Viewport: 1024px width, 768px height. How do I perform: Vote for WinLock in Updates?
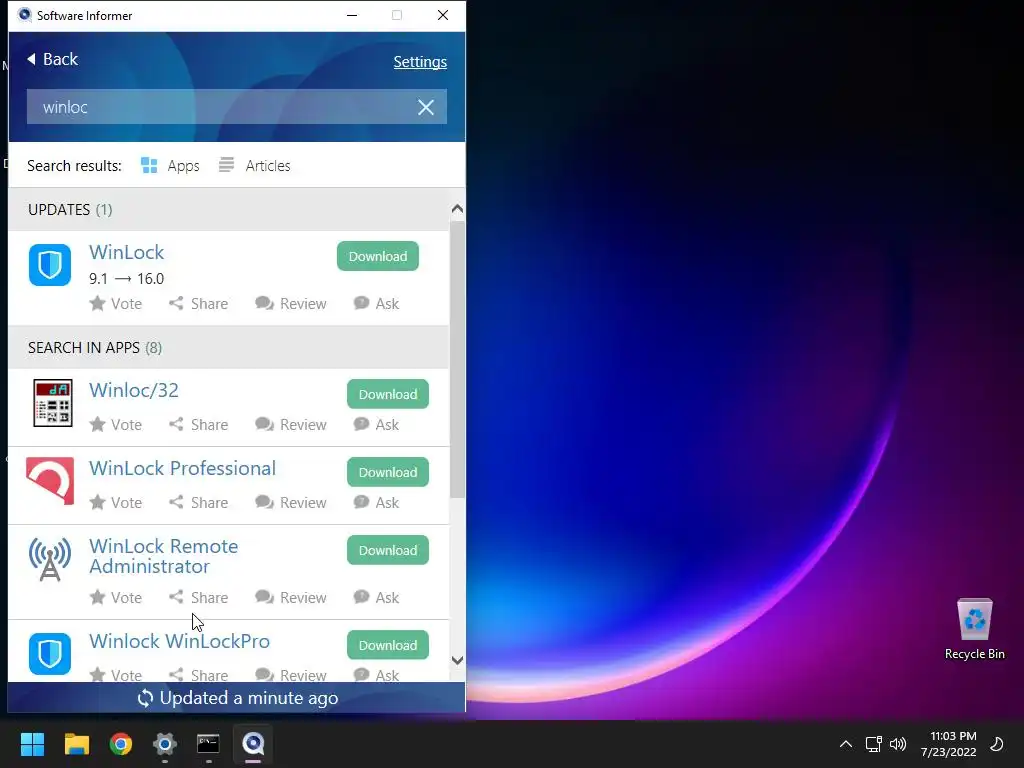coord(116,304)
